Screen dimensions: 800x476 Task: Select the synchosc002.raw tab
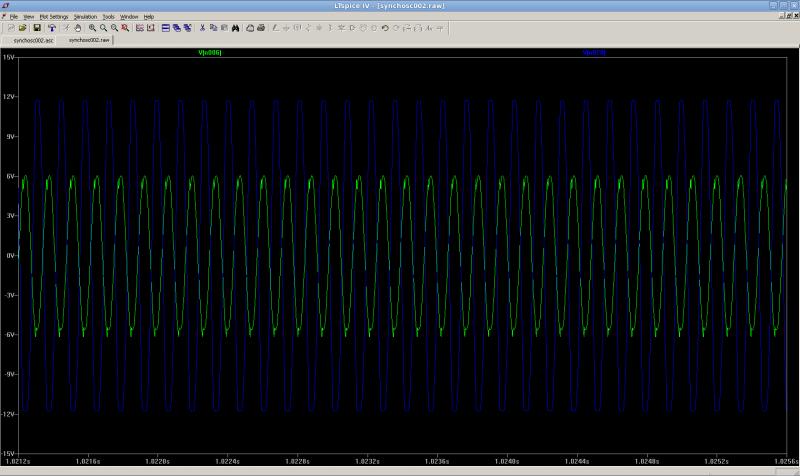(89, 40)
